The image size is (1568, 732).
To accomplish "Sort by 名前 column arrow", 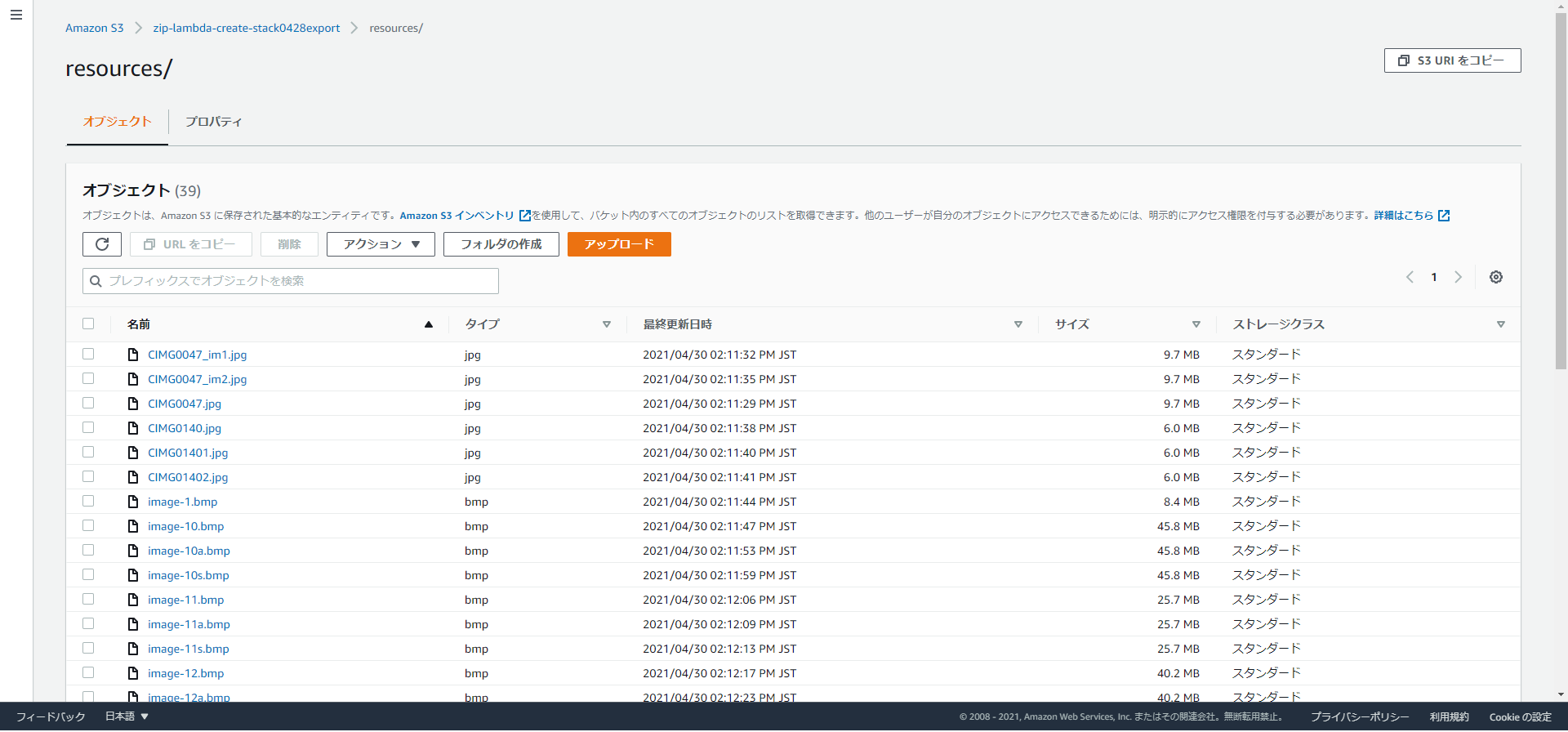I will point(429,324).
